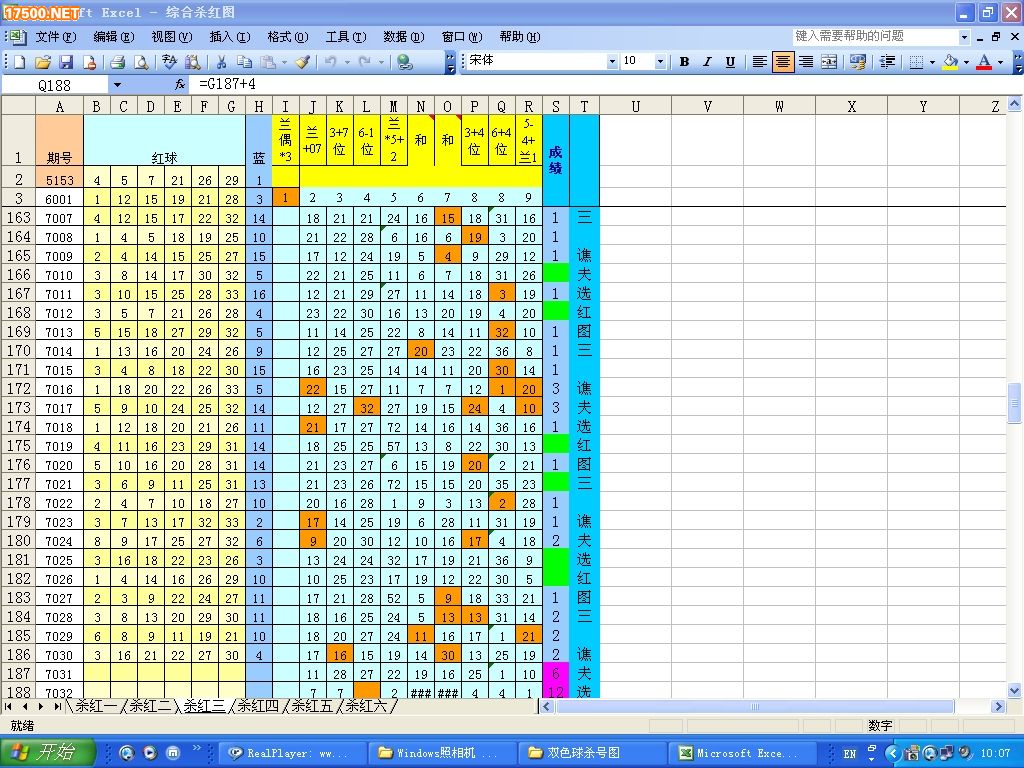Open the Research binoculars icon
The width and height of the screenshot is (1024, 768).
point(193,62)
